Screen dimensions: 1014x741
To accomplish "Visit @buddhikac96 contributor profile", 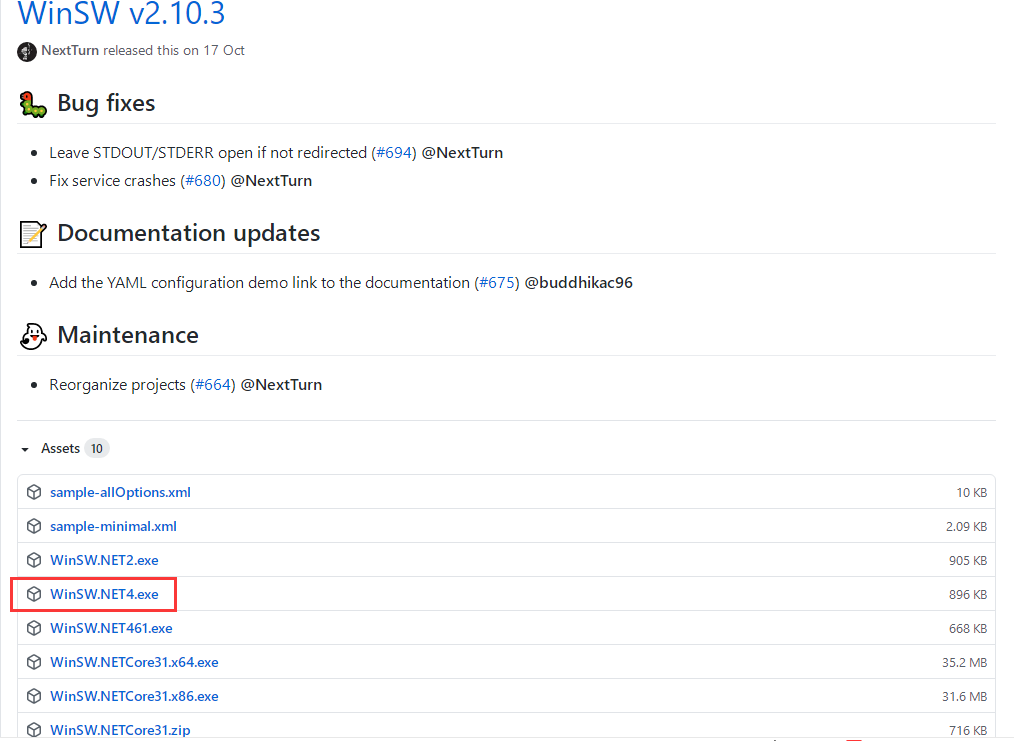I will pos(579,283).
